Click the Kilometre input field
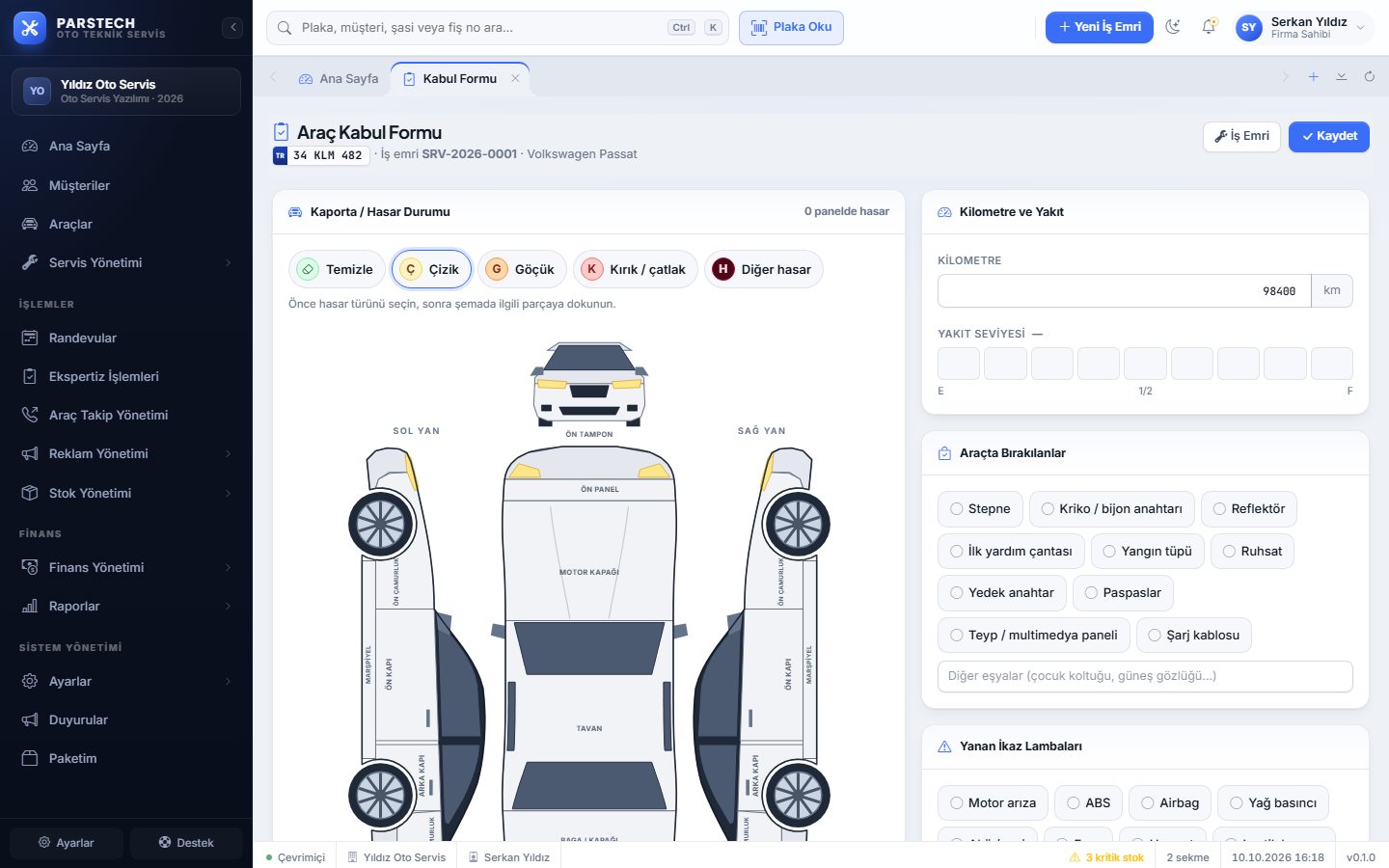Viewport: 1389px width, 868px height. [x=1124, y=290]
